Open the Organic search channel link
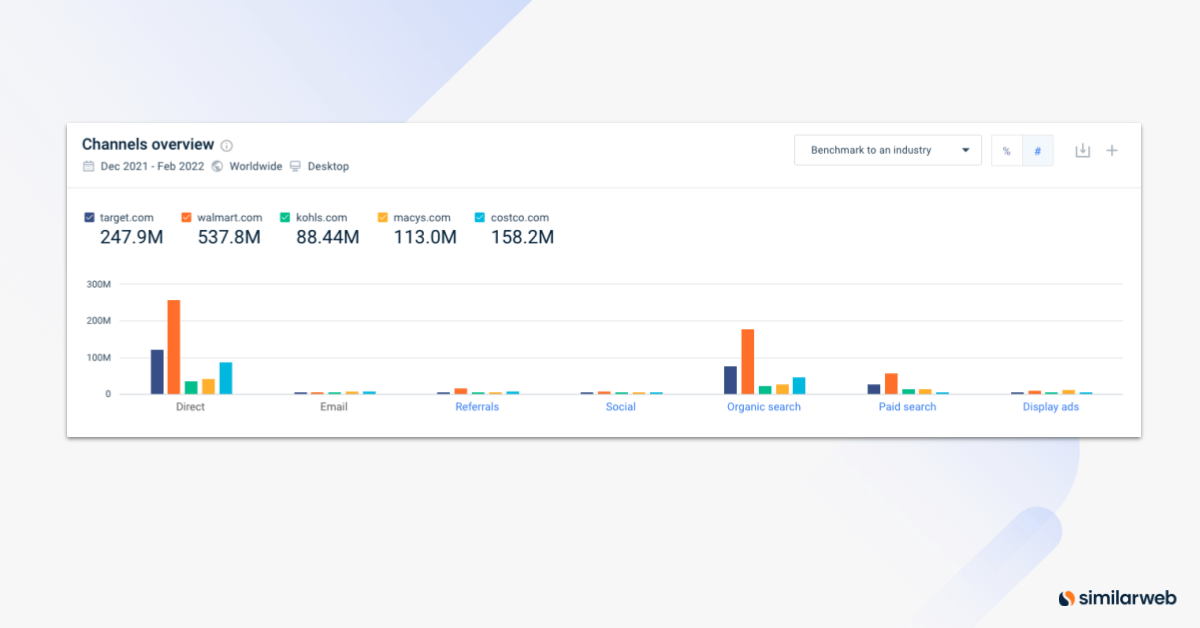This screenshot has width=1200, height=628. click(763, 407)
